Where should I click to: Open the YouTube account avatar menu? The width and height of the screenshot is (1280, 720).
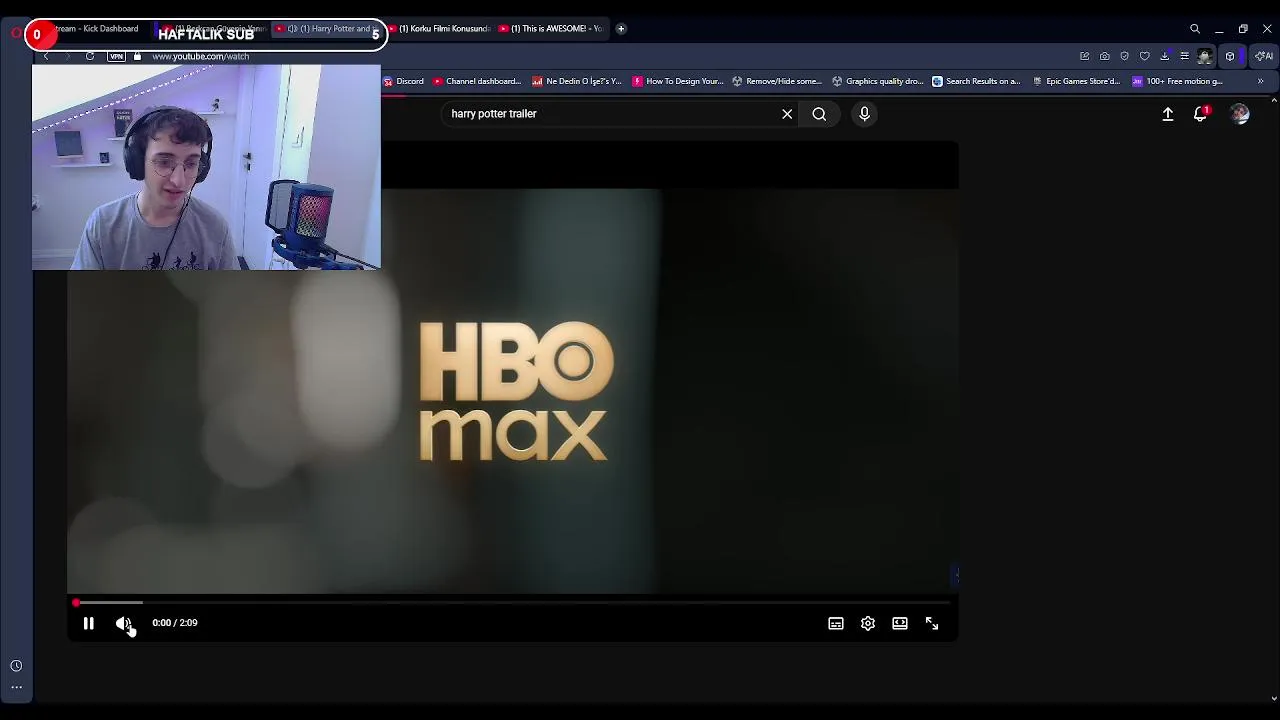[1240, 114]
